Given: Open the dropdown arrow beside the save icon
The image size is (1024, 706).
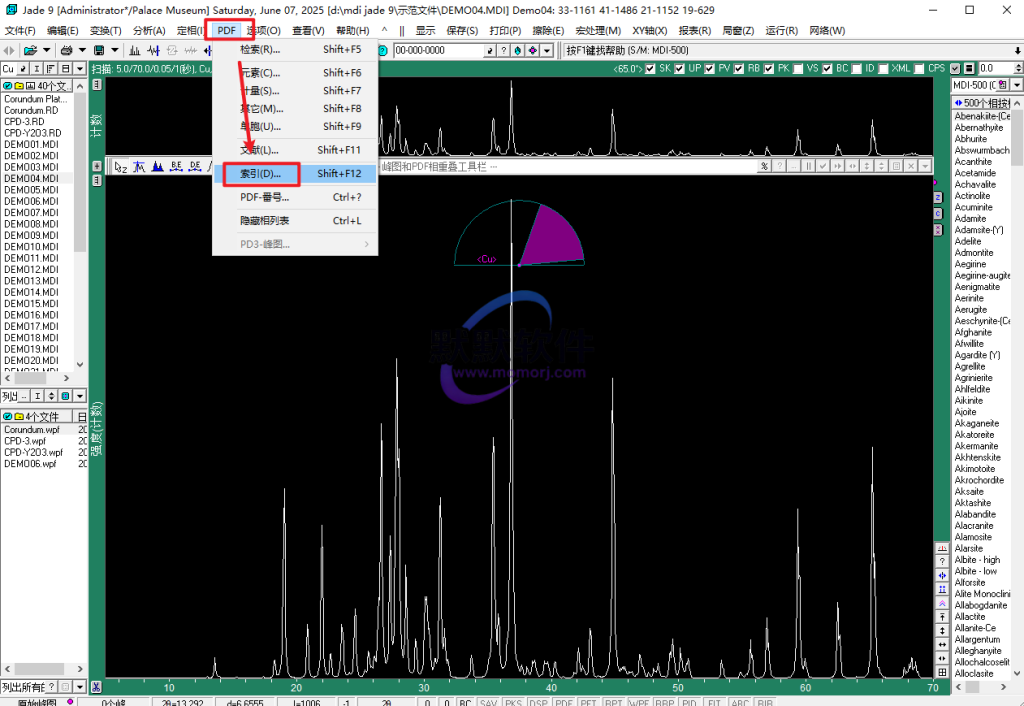Looking at the screenshot, I should coord(115,50).
